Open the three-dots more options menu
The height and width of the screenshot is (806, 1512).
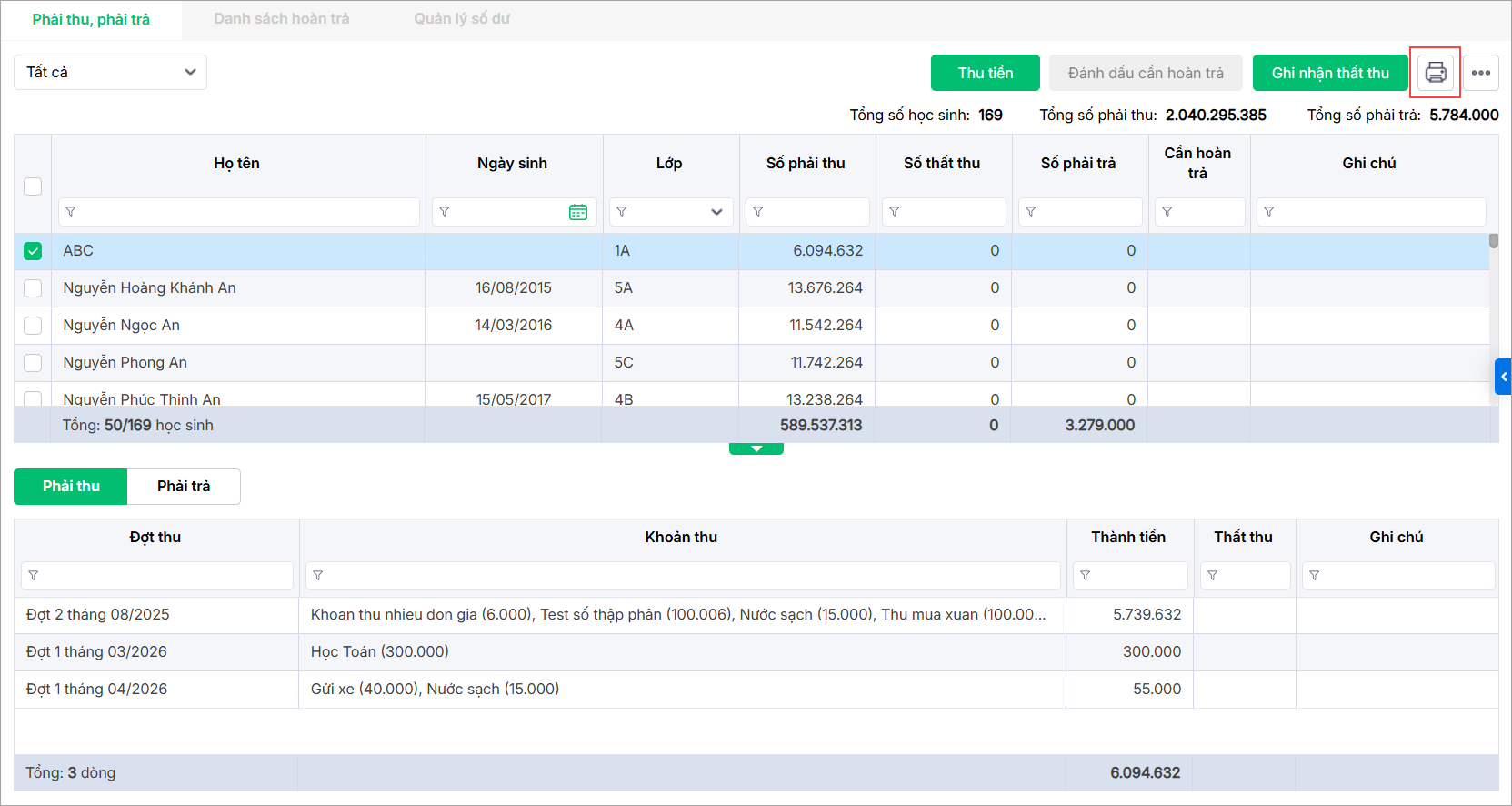[1480, 73]
